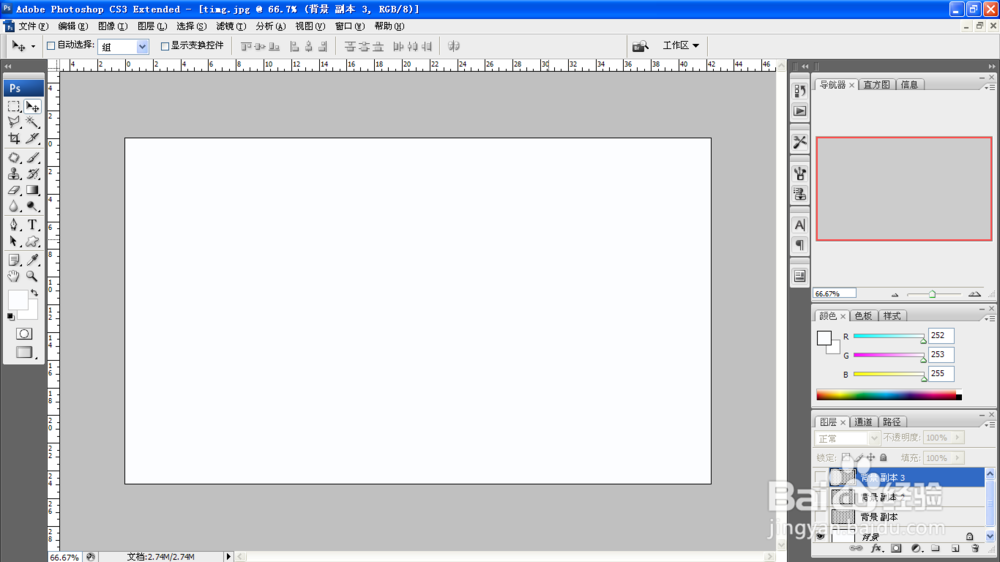Select the Brush tool
The height and width of the screenshot is (562, 1000).
point(33,158)
